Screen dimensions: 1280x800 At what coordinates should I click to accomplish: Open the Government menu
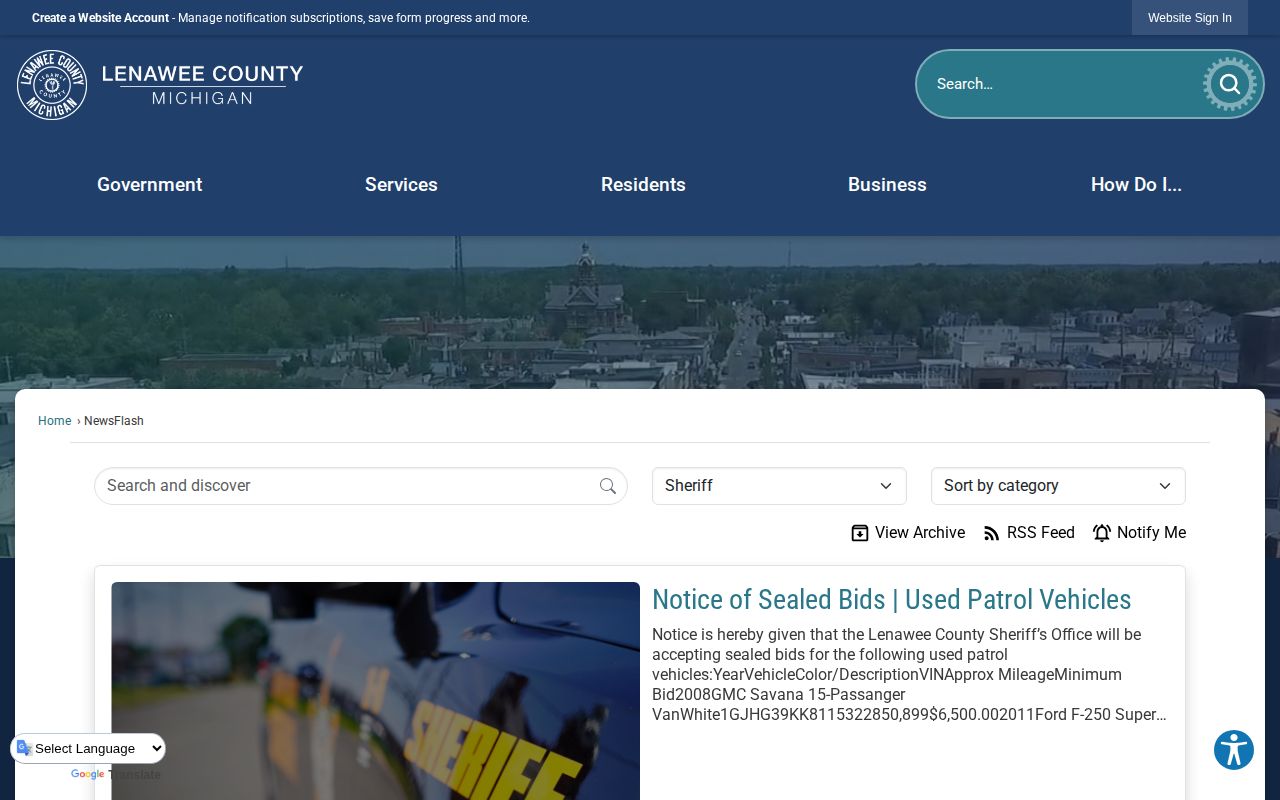(150, 185)
